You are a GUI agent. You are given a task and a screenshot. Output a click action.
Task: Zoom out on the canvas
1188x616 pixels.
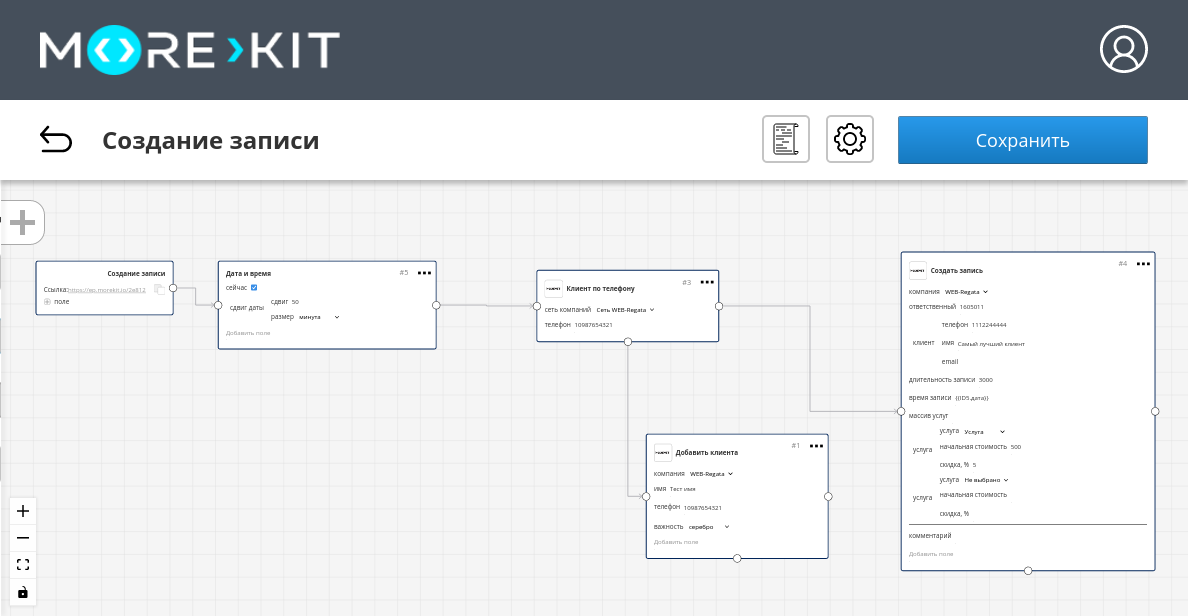click(23, 537)
